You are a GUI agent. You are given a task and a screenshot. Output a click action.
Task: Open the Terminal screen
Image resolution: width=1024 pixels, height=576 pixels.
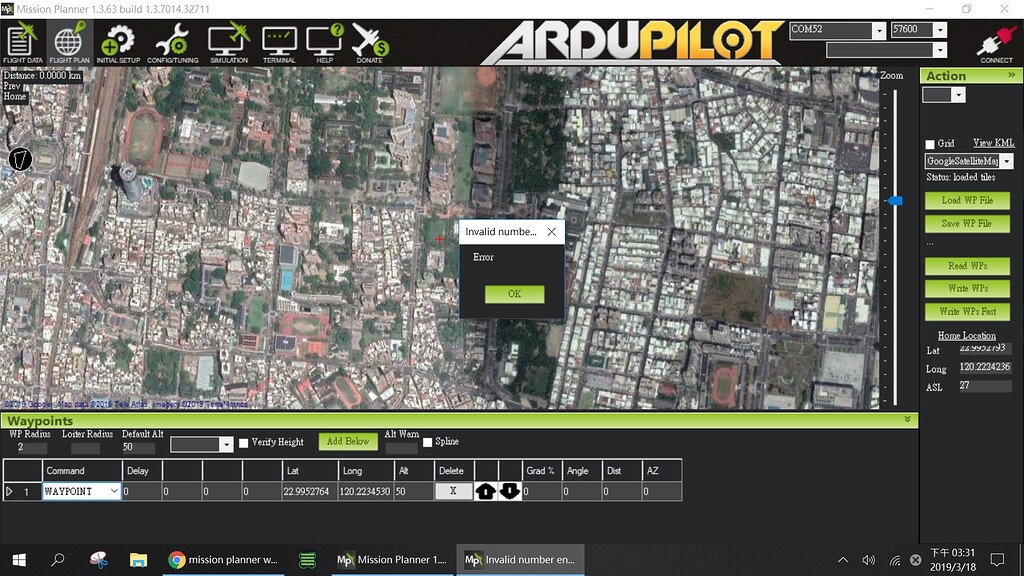278,42
